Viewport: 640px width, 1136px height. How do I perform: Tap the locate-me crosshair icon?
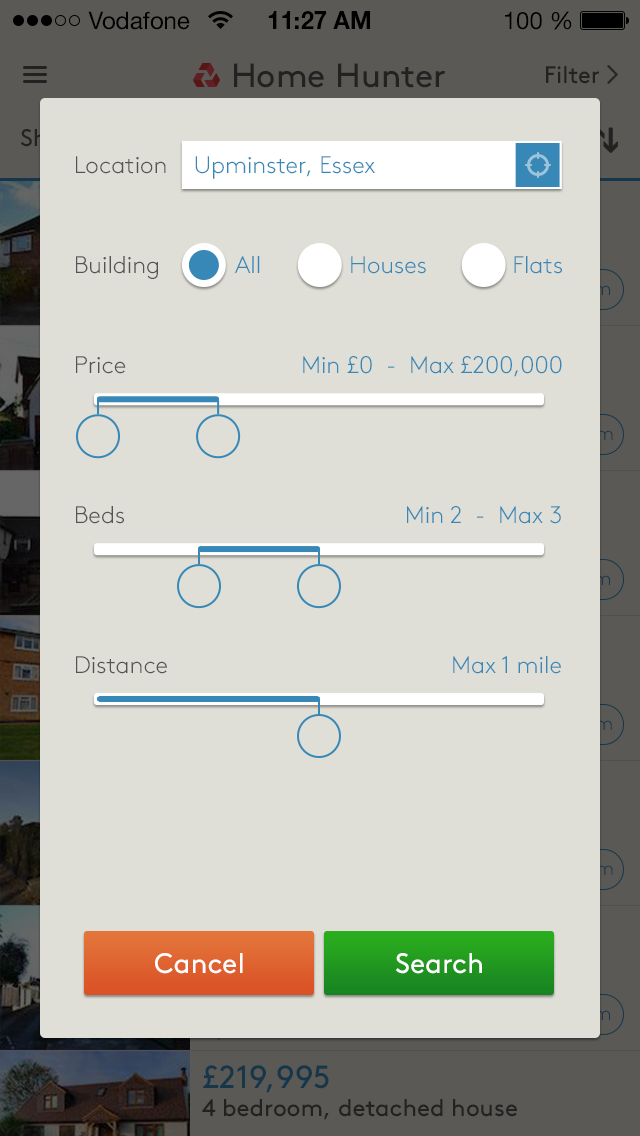click(x=538, y=165)
